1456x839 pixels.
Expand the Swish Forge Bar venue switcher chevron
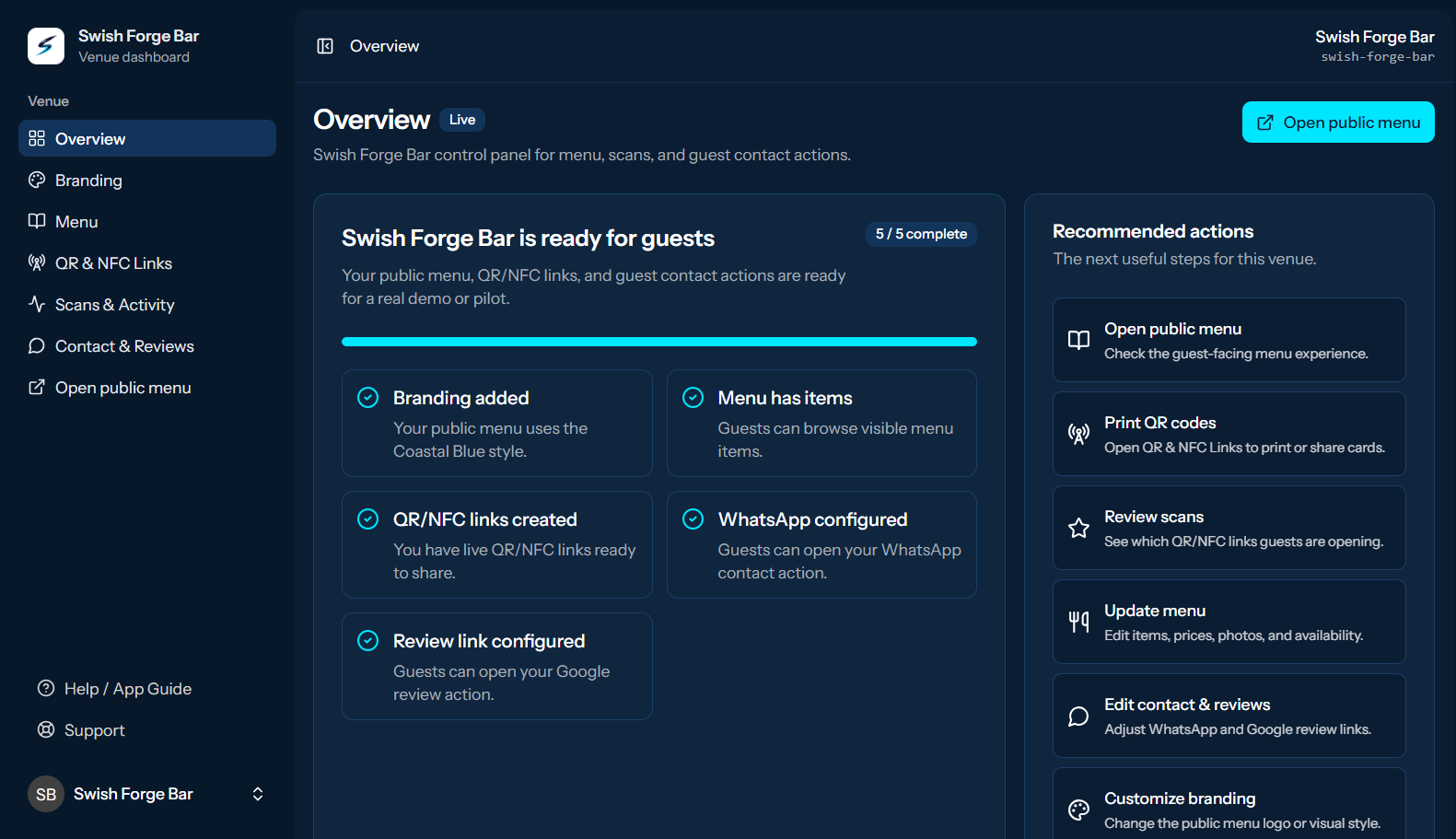click(258, 794)
